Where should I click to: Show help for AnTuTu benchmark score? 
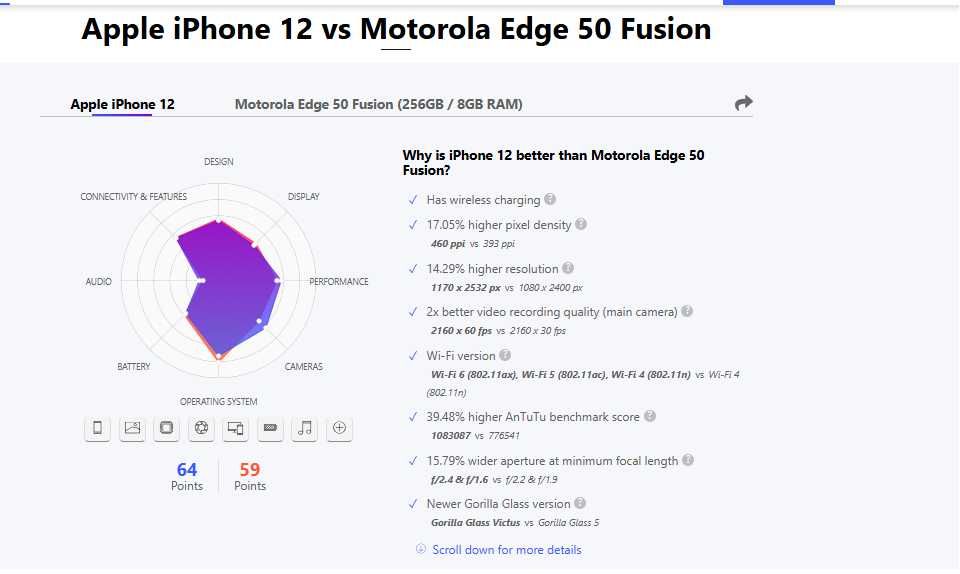(x=650, y=416)
